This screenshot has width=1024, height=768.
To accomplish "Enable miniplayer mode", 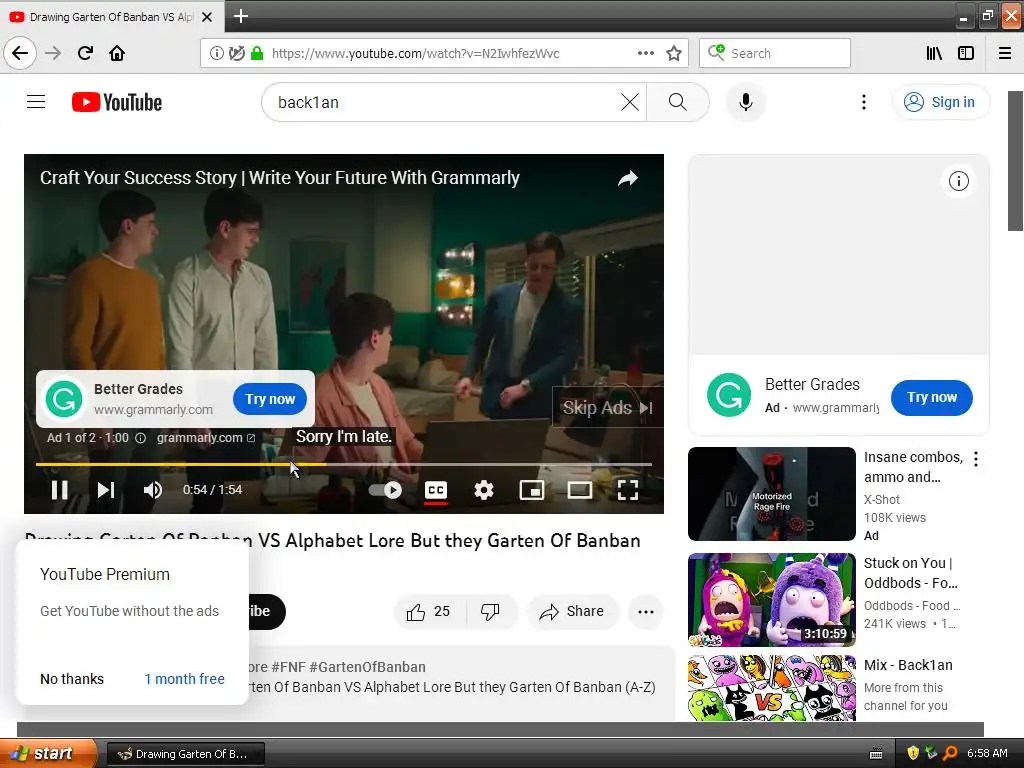I will pyautogui.click(x=532, y=490).
